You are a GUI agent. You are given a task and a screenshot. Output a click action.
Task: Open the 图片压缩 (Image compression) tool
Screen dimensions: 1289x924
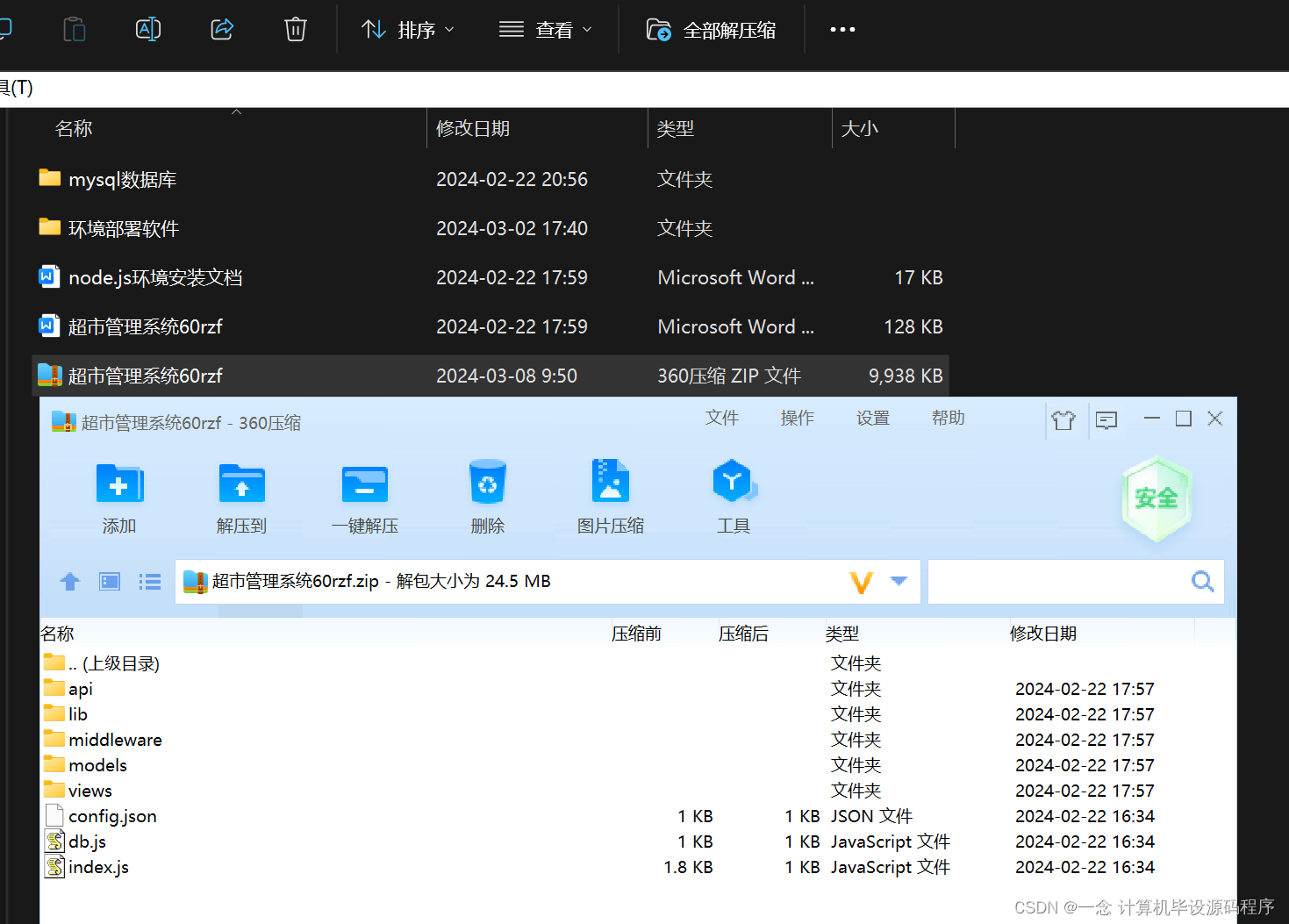click(x=611, y=496)
